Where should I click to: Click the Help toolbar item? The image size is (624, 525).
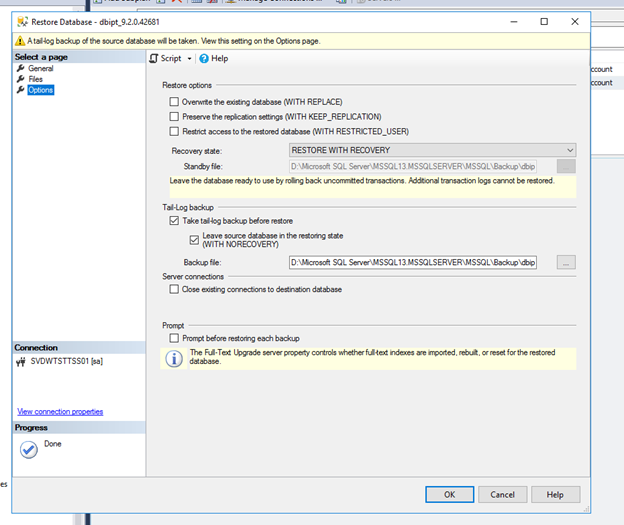(x=214, y=59)
